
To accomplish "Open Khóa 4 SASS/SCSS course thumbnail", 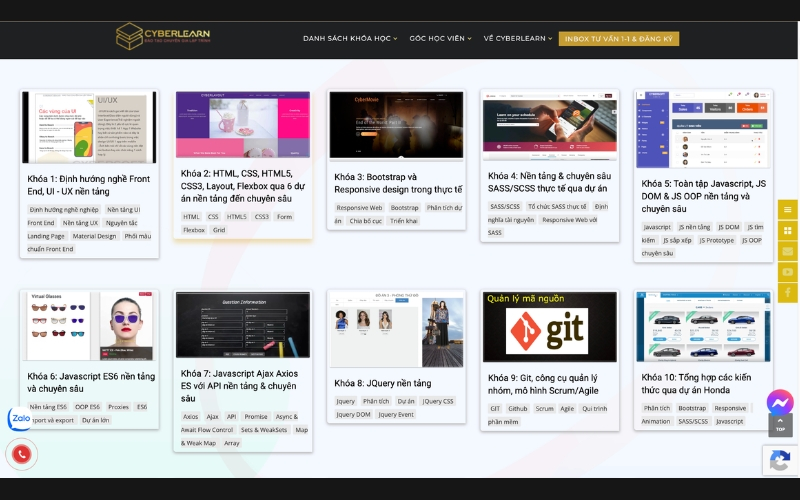I will click(x=550, y=124).
